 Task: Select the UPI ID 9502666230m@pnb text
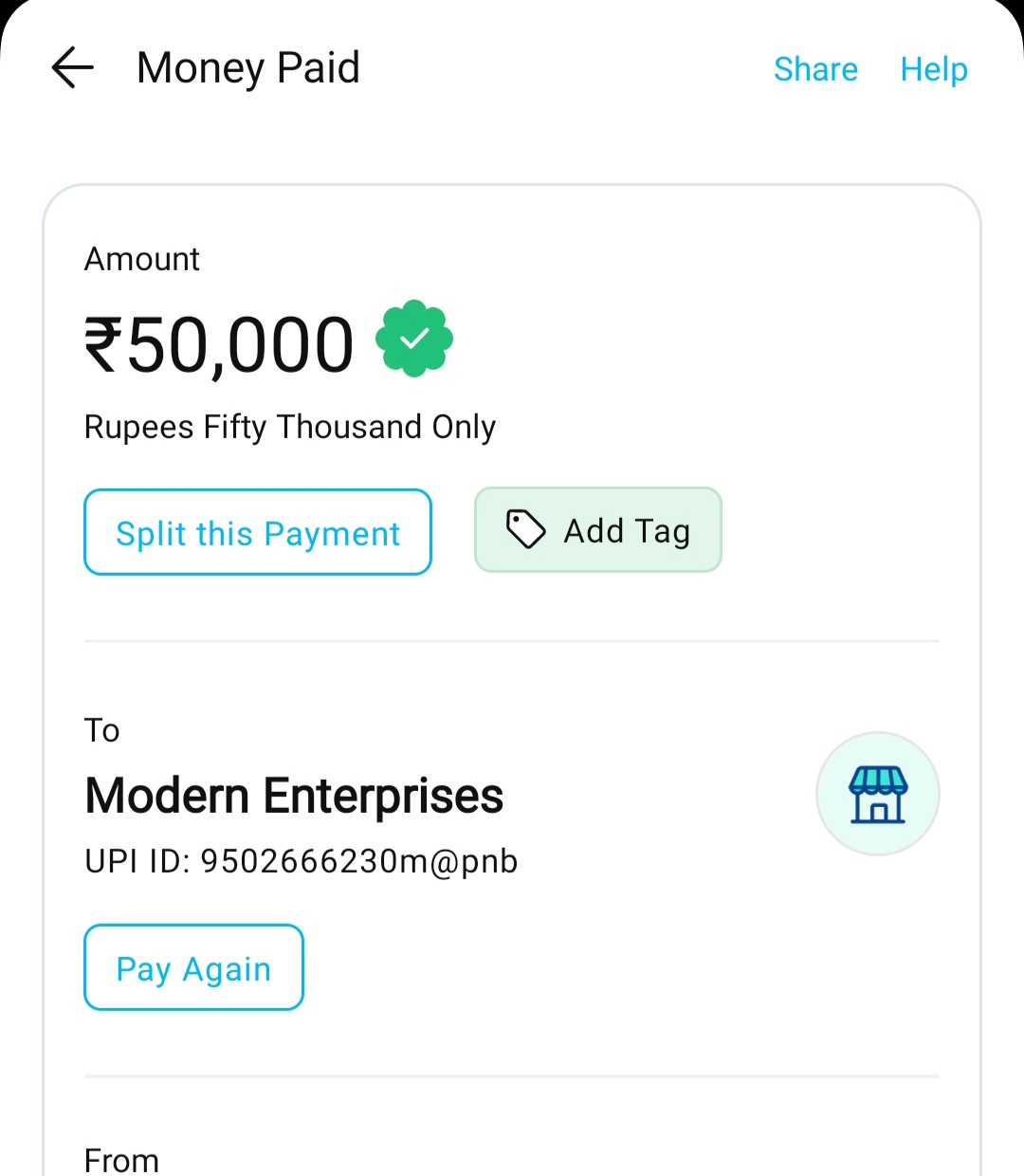click(x=302, y=861)
